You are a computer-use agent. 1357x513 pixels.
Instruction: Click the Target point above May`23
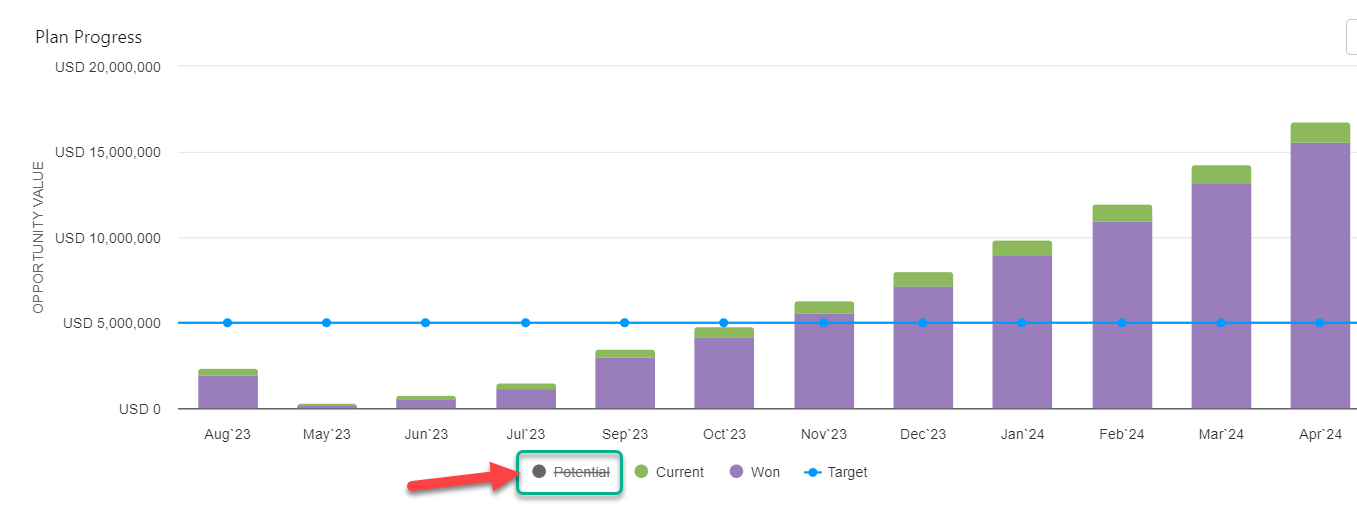click(326, 323)
